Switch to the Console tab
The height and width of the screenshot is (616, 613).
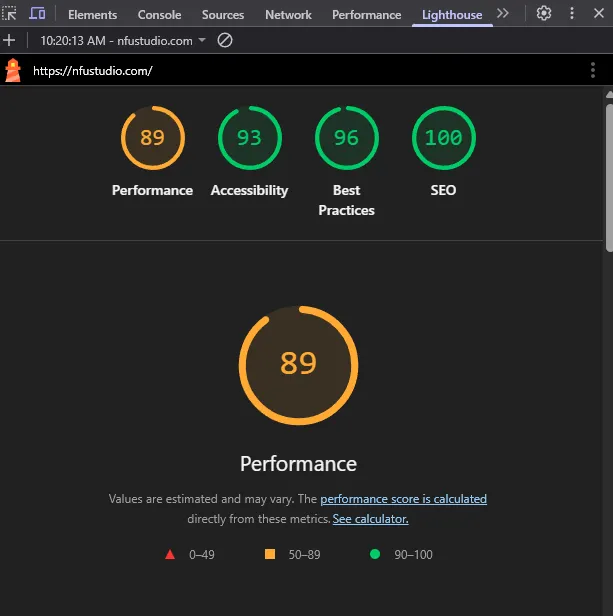(x=159, y=15)
